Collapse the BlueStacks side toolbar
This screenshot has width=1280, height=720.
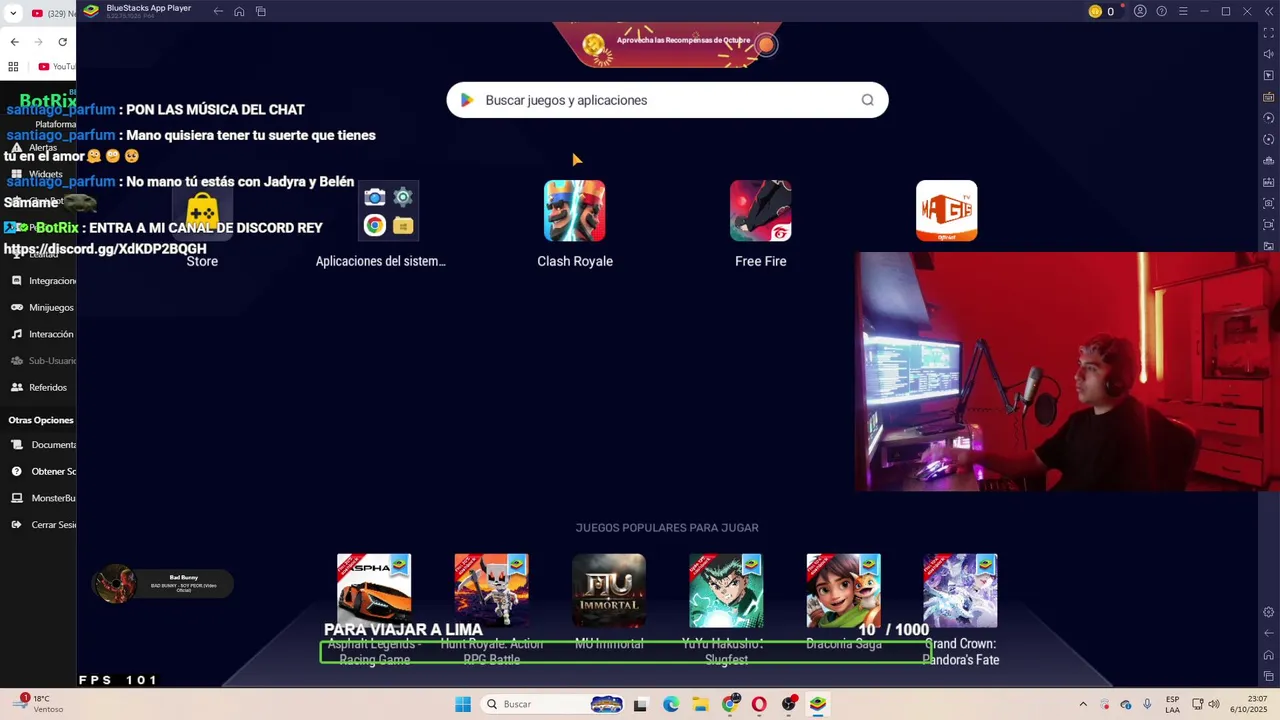click(x=1268, y=11)
